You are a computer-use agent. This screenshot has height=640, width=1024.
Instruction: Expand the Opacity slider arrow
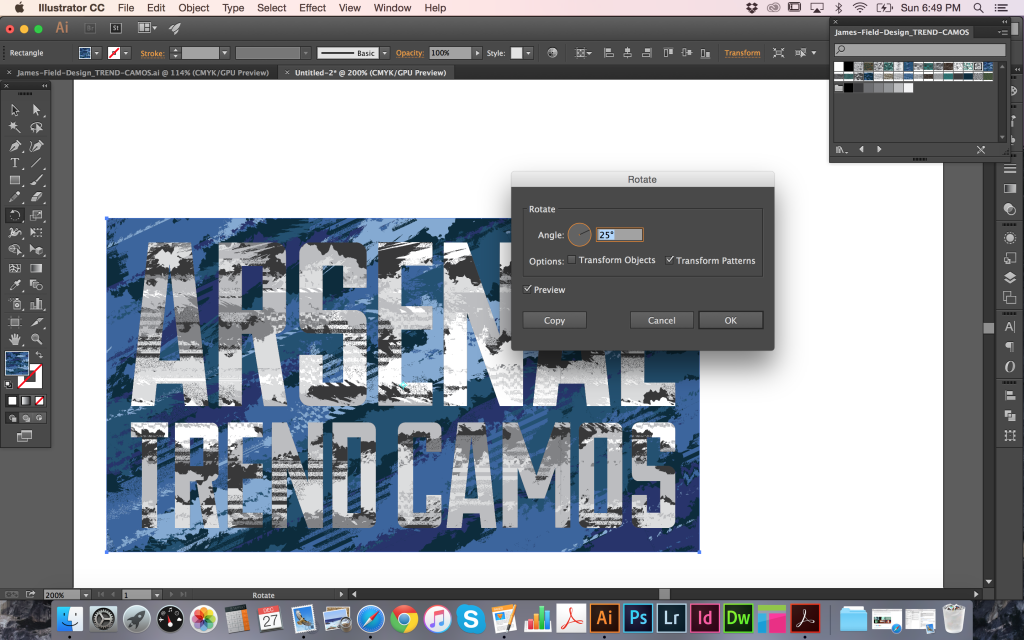pos(477,53)
